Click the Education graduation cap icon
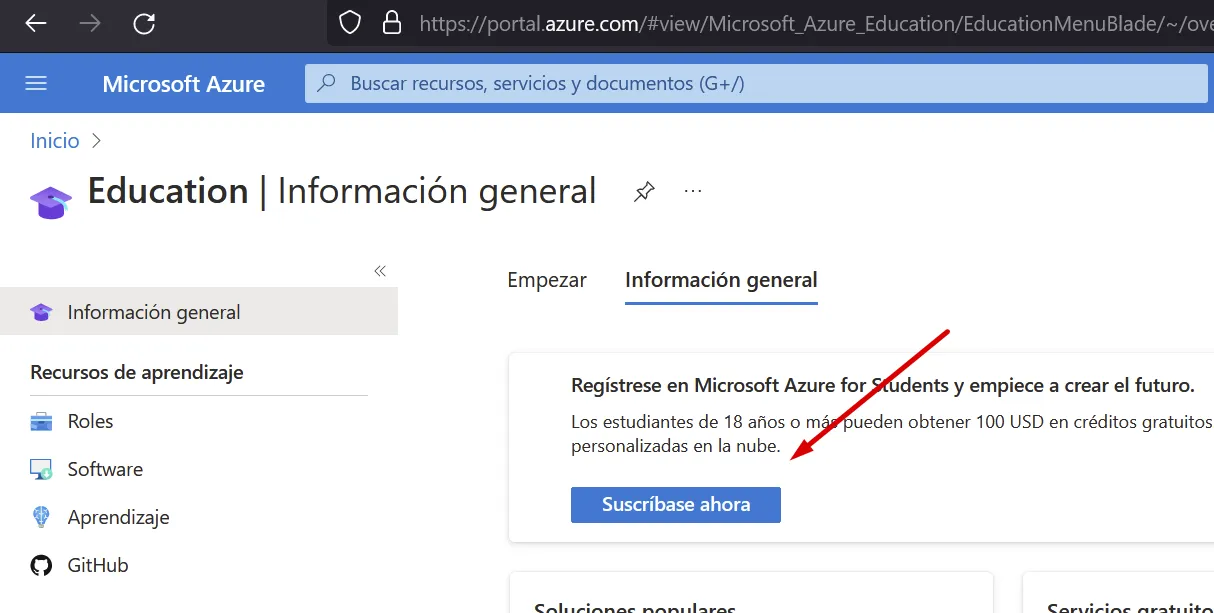 pyautogui.click(x=51, y=200)
